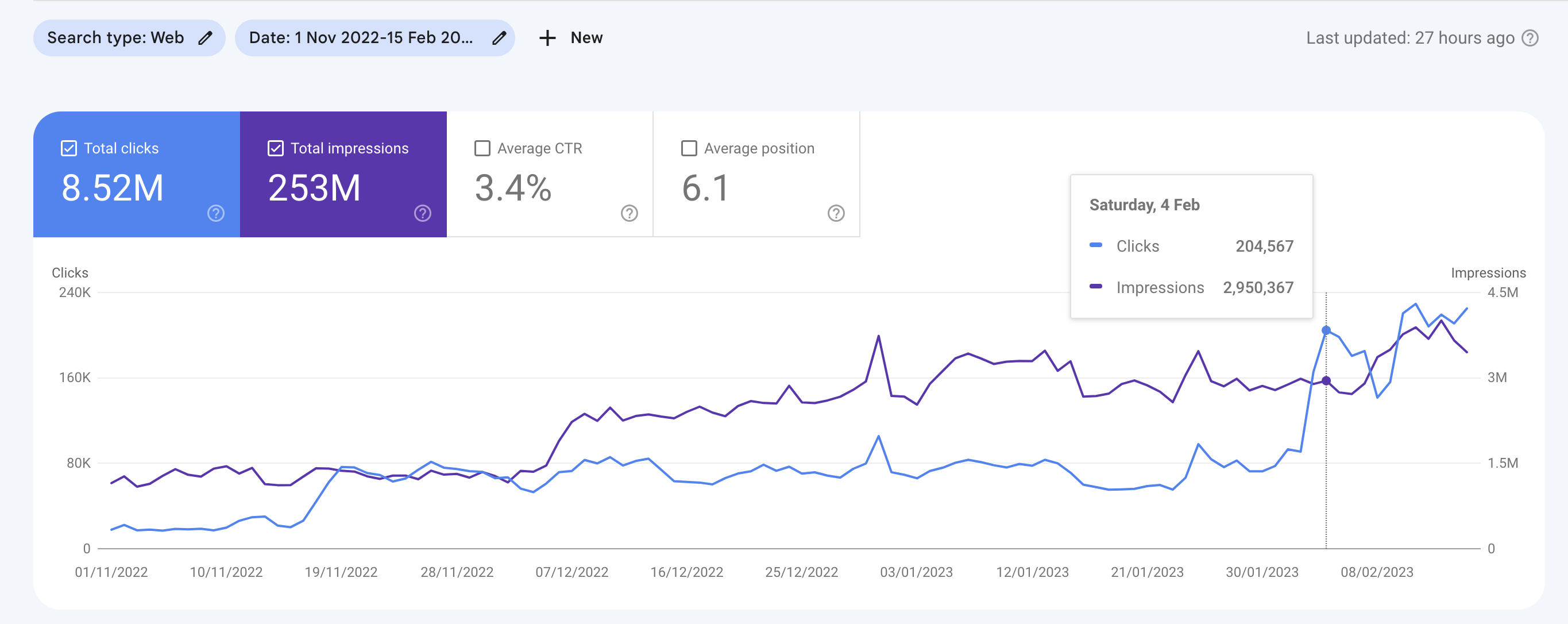
Task: Enable the Average CTR checkbox
Action: point(482,149)
